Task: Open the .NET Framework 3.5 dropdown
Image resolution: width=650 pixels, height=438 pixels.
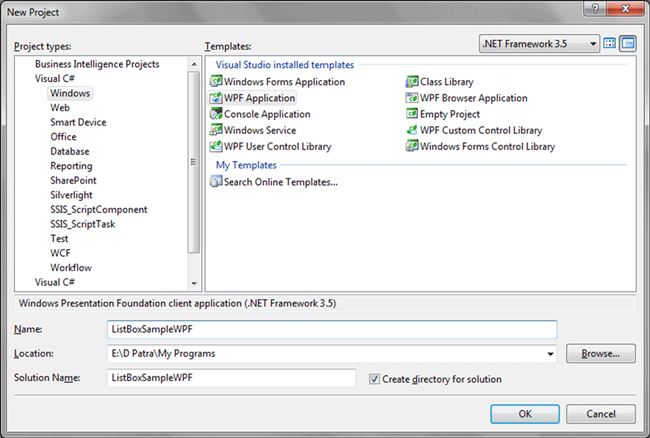Action: (x=594, y=44)
